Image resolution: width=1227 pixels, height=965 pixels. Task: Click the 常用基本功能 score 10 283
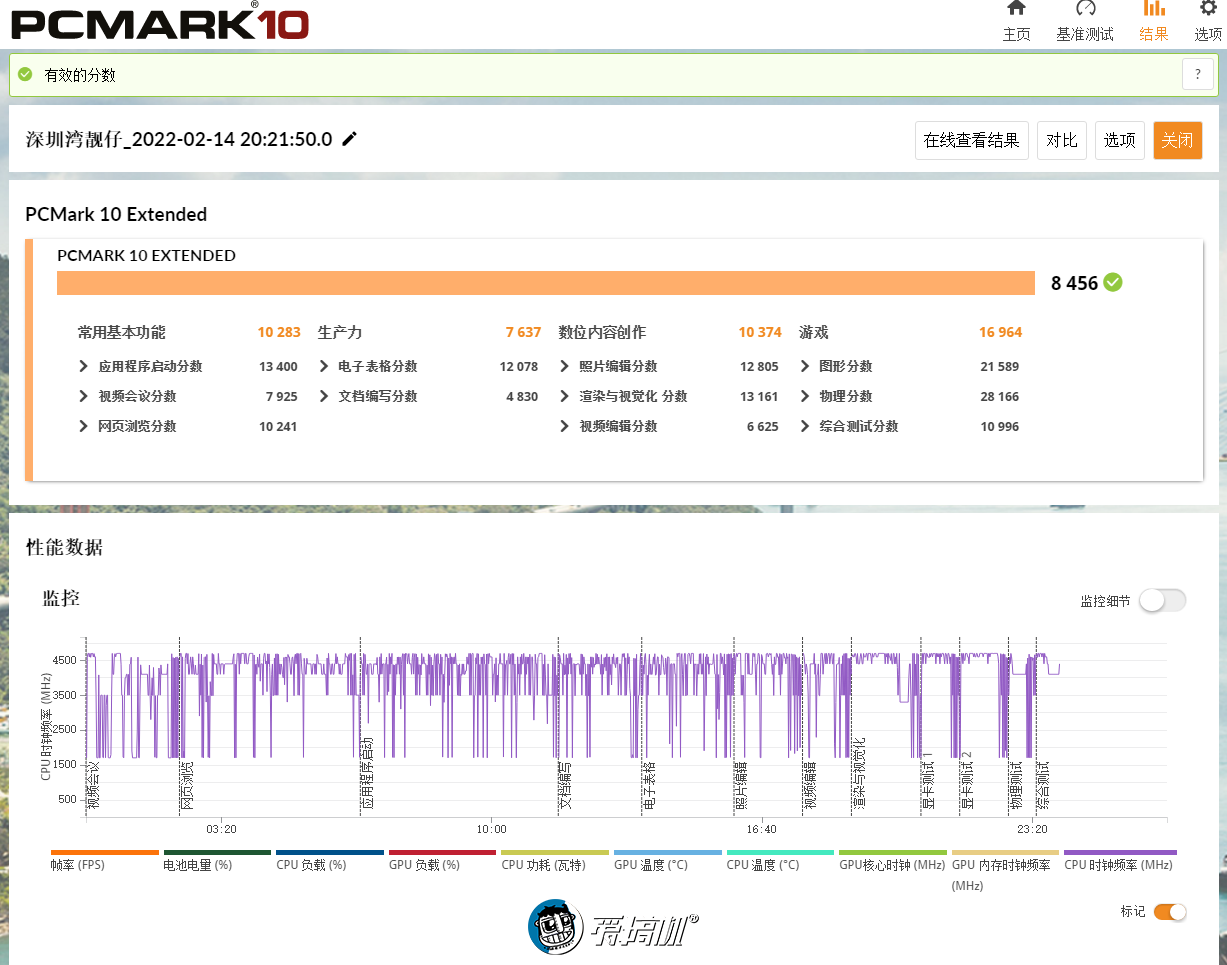(x=279, y=333)
